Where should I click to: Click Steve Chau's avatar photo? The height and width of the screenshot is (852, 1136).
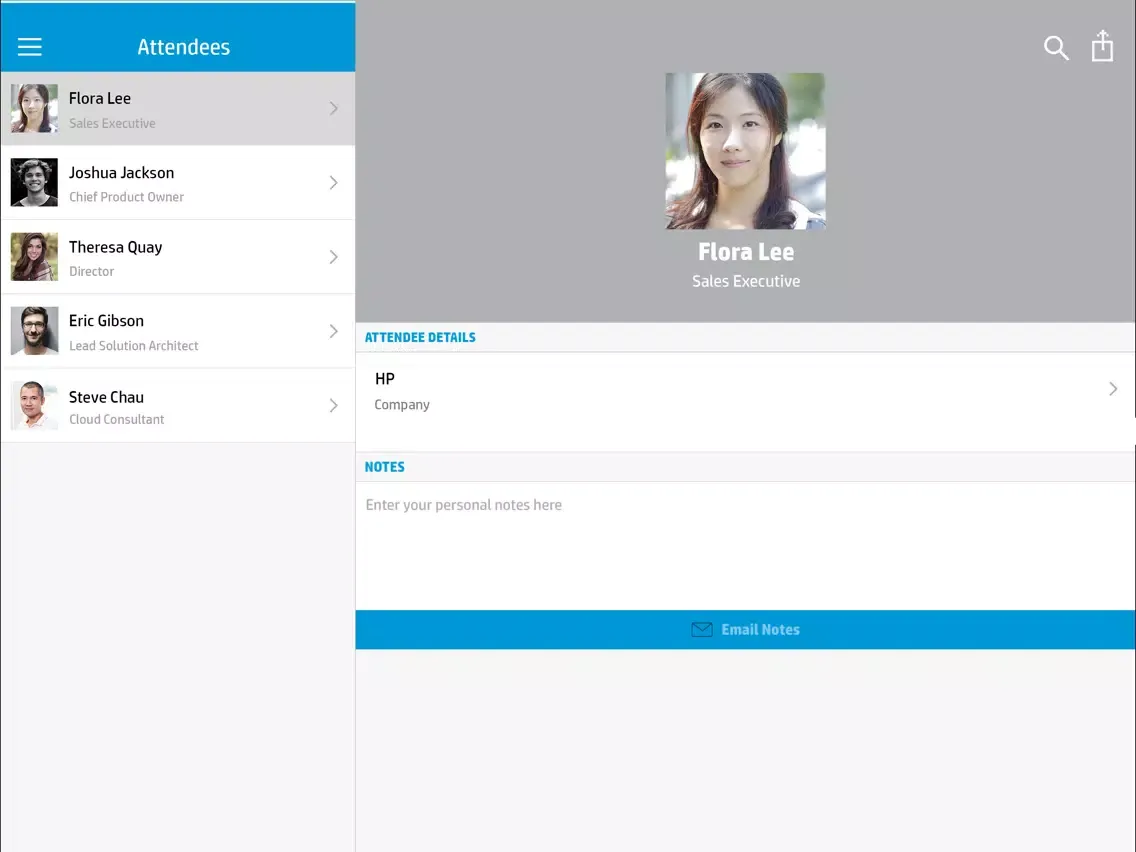[34, 405]
